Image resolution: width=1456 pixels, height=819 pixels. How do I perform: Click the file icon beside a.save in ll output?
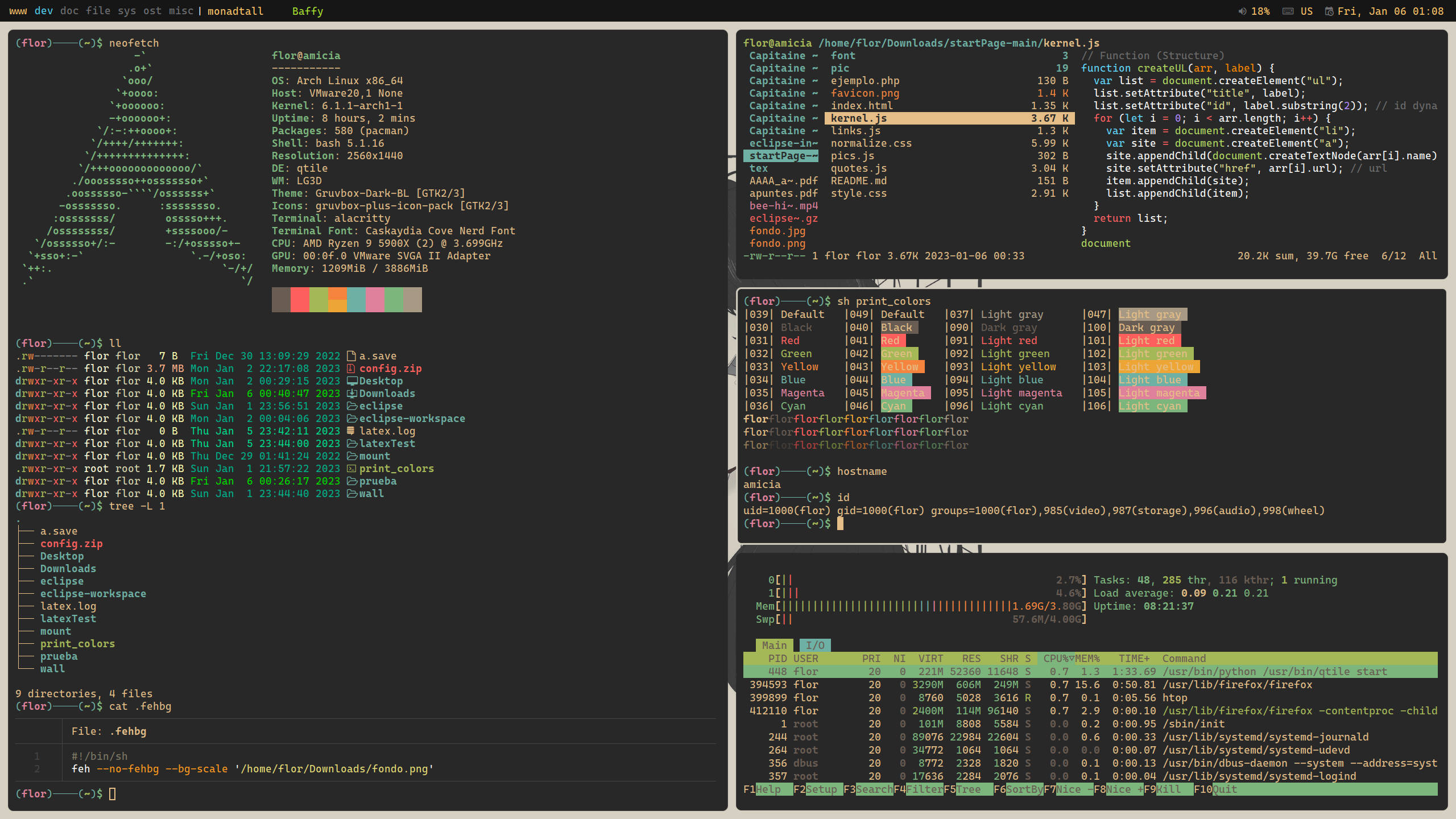(x=351, y=356)
